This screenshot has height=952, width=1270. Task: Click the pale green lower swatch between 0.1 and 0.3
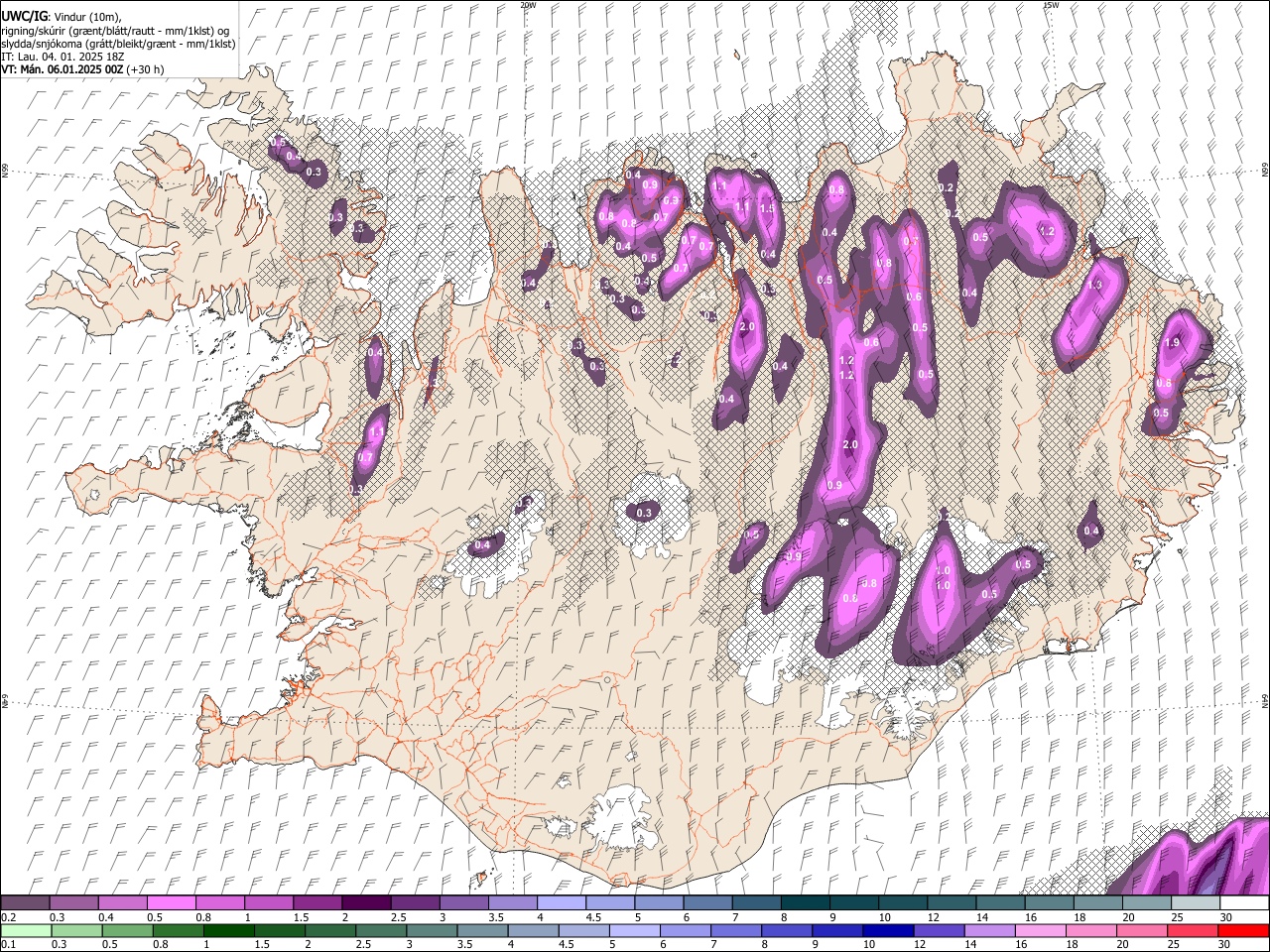(26, 930)
